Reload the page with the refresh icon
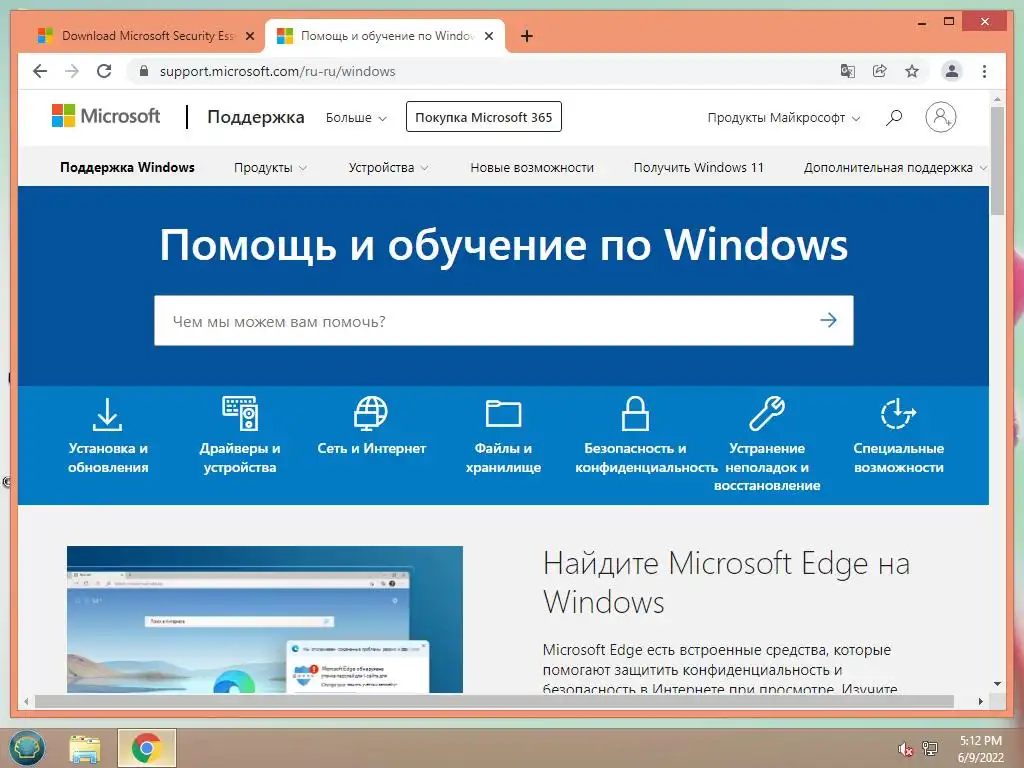This screenshot has width=1024, height=768. click(104, 71)
